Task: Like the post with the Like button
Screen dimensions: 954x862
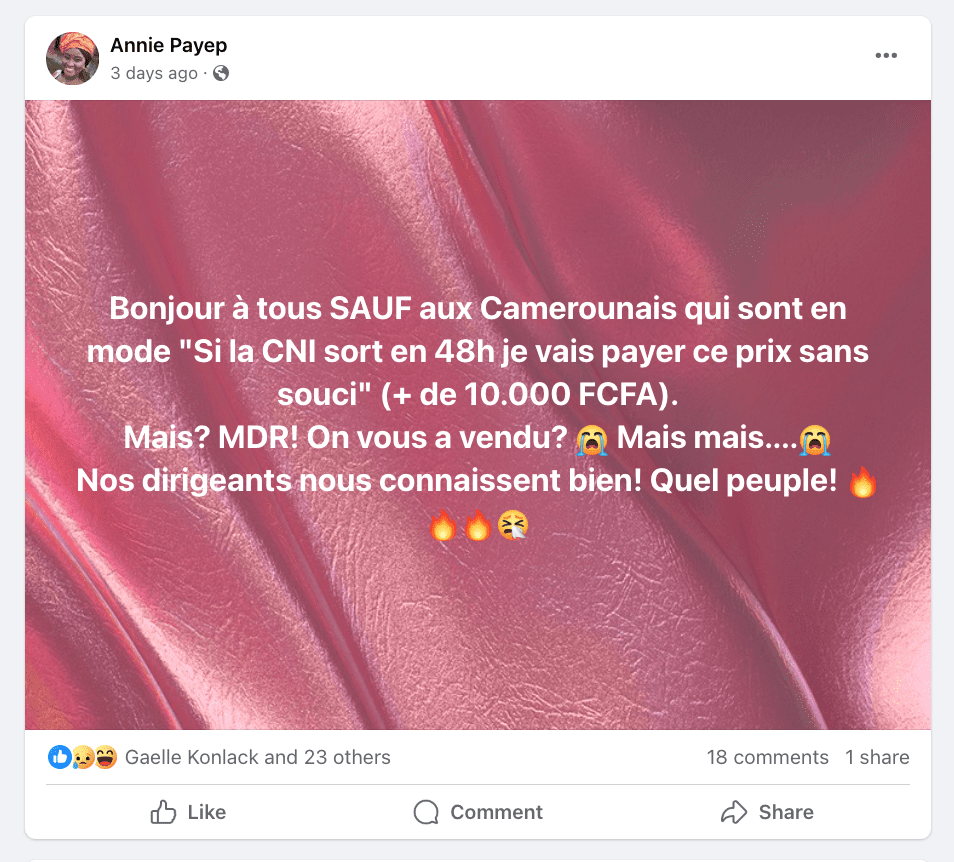Action: point(188,812)
